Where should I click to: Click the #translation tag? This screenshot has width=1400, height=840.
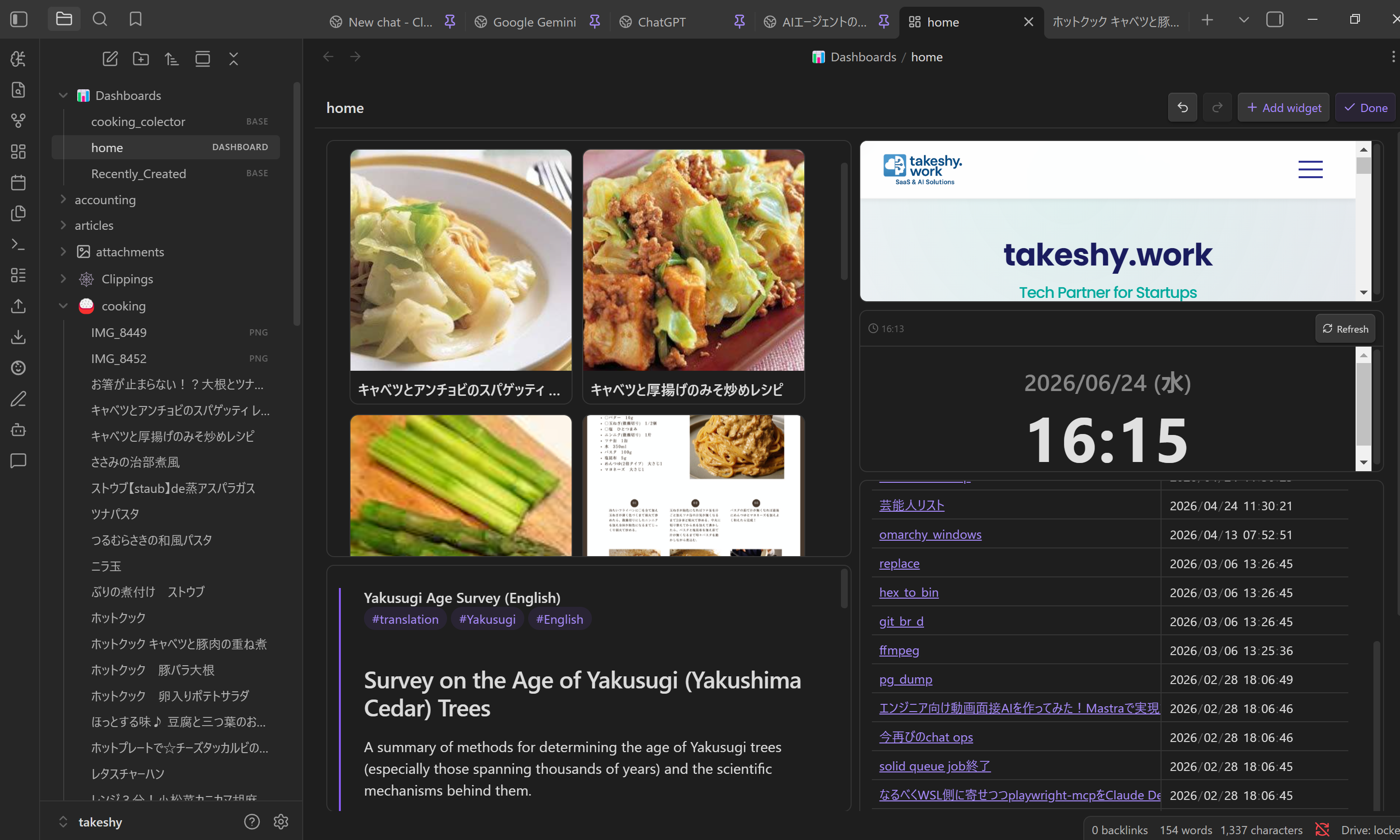(x=405, y=619)
